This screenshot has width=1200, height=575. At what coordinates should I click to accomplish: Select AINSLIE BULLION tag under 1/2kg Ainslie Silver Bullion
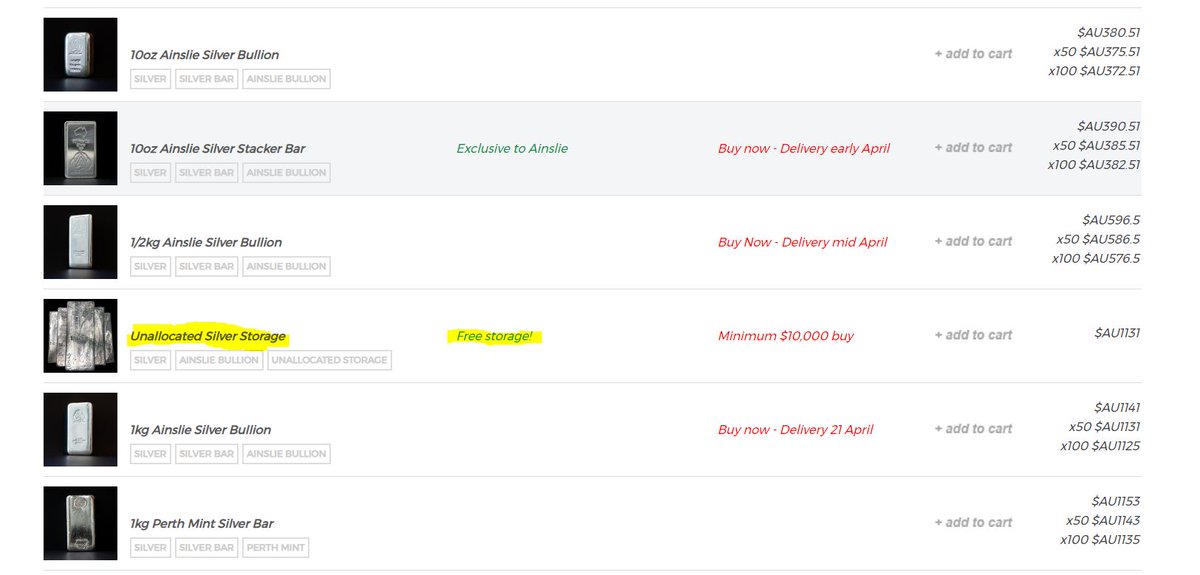click(286, 267)
